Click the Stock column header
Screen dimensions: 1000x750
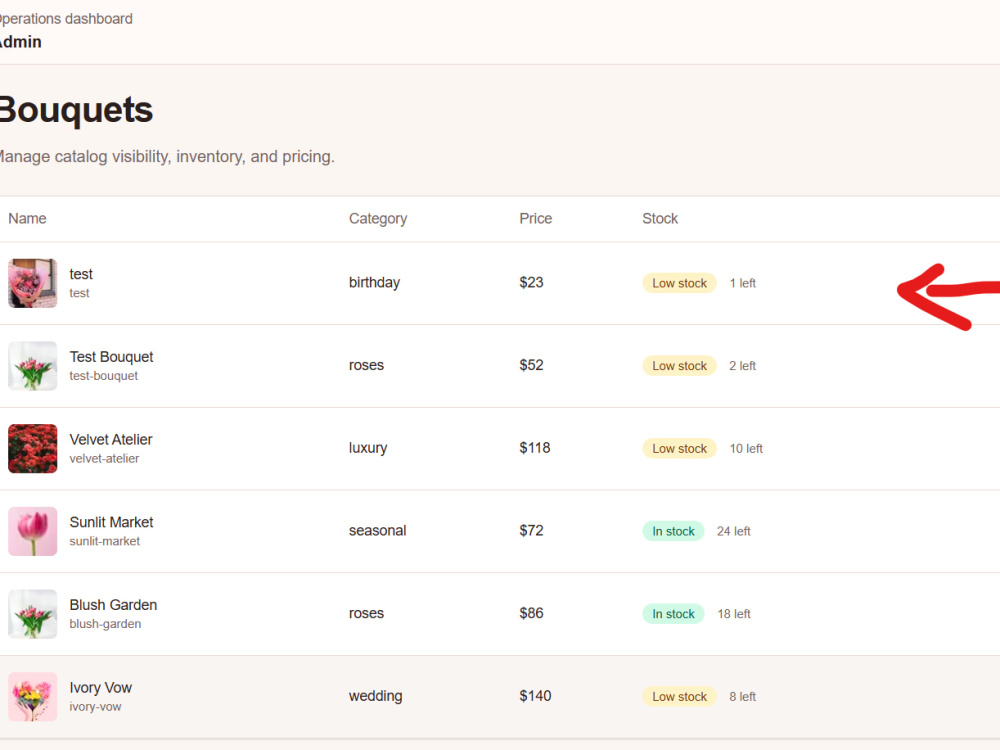tap(660, 219)
